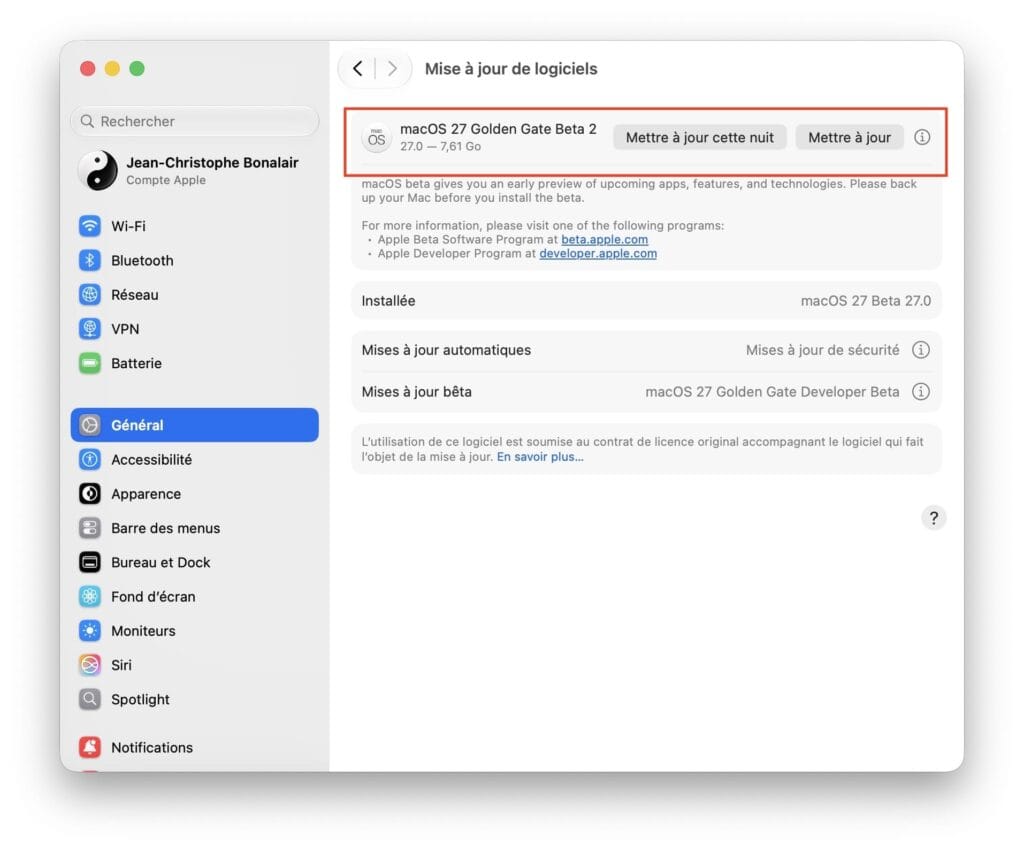The height and width of the screenshot is (851, 1024).
Task: Click the green full screen window button
Action: tap(137, 69)
